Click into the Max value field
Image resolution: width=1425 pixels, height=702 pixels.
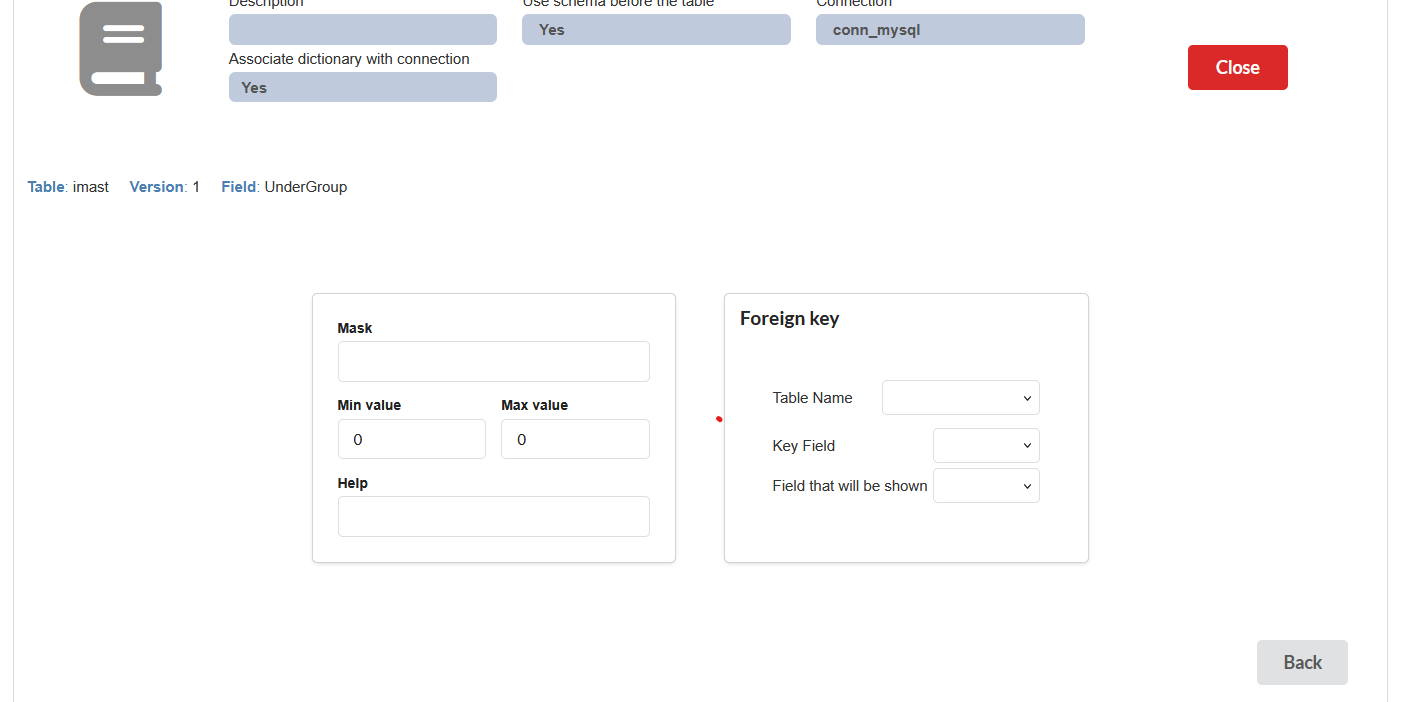click(574, 439)
